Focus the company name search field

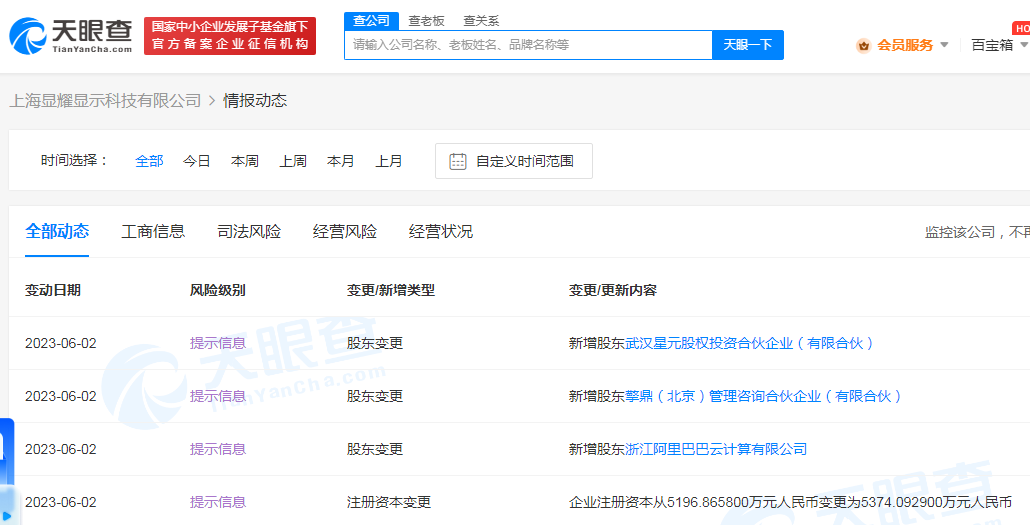[528, 45]
